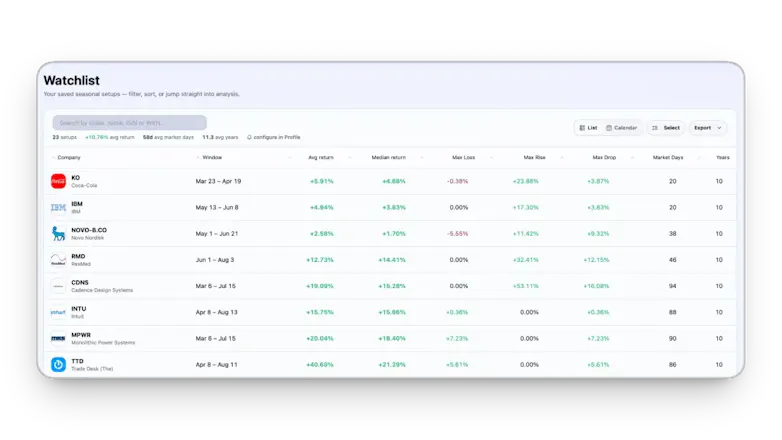The width and height of the screenshot is (782, 440).
Task: Click the Select button
Action: [x=666, y=128]
